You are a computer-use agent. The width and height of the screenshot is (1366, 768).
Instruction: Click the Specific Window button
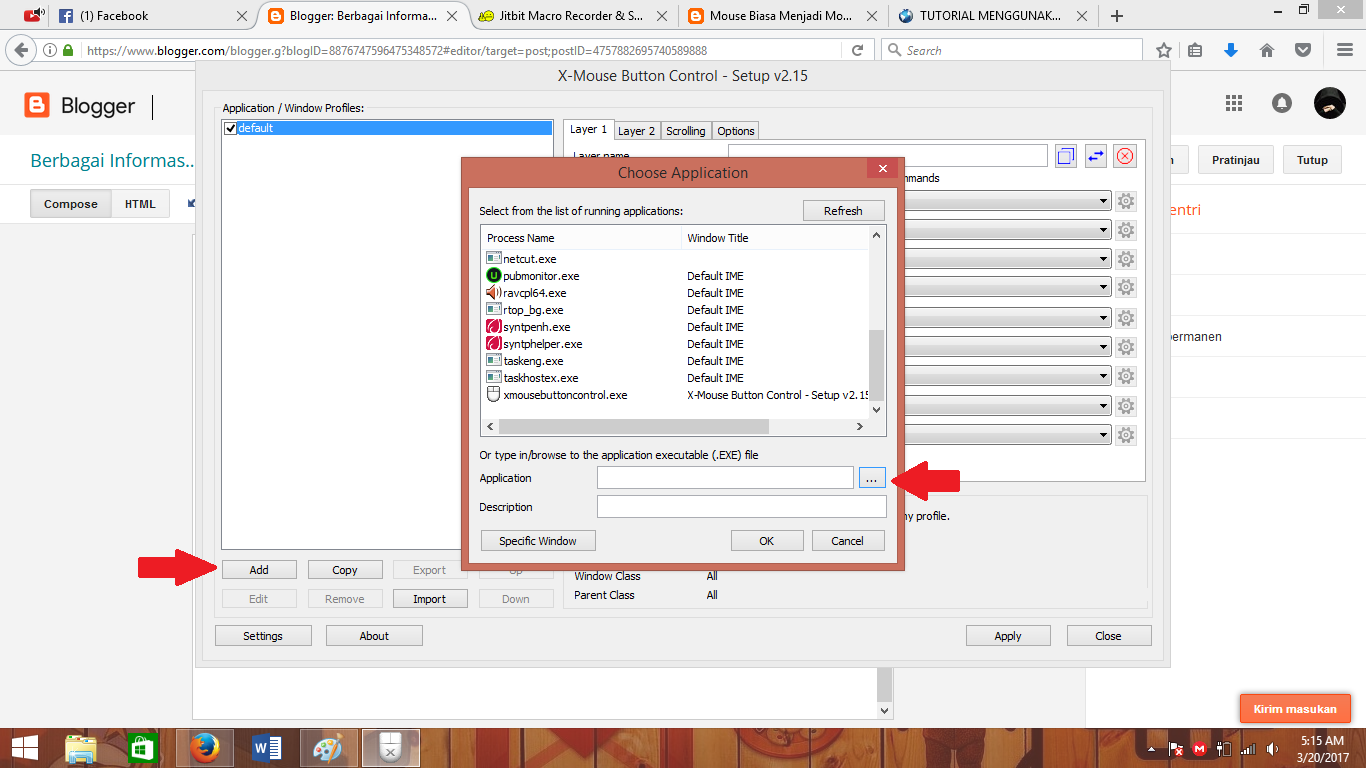(538, 540)
